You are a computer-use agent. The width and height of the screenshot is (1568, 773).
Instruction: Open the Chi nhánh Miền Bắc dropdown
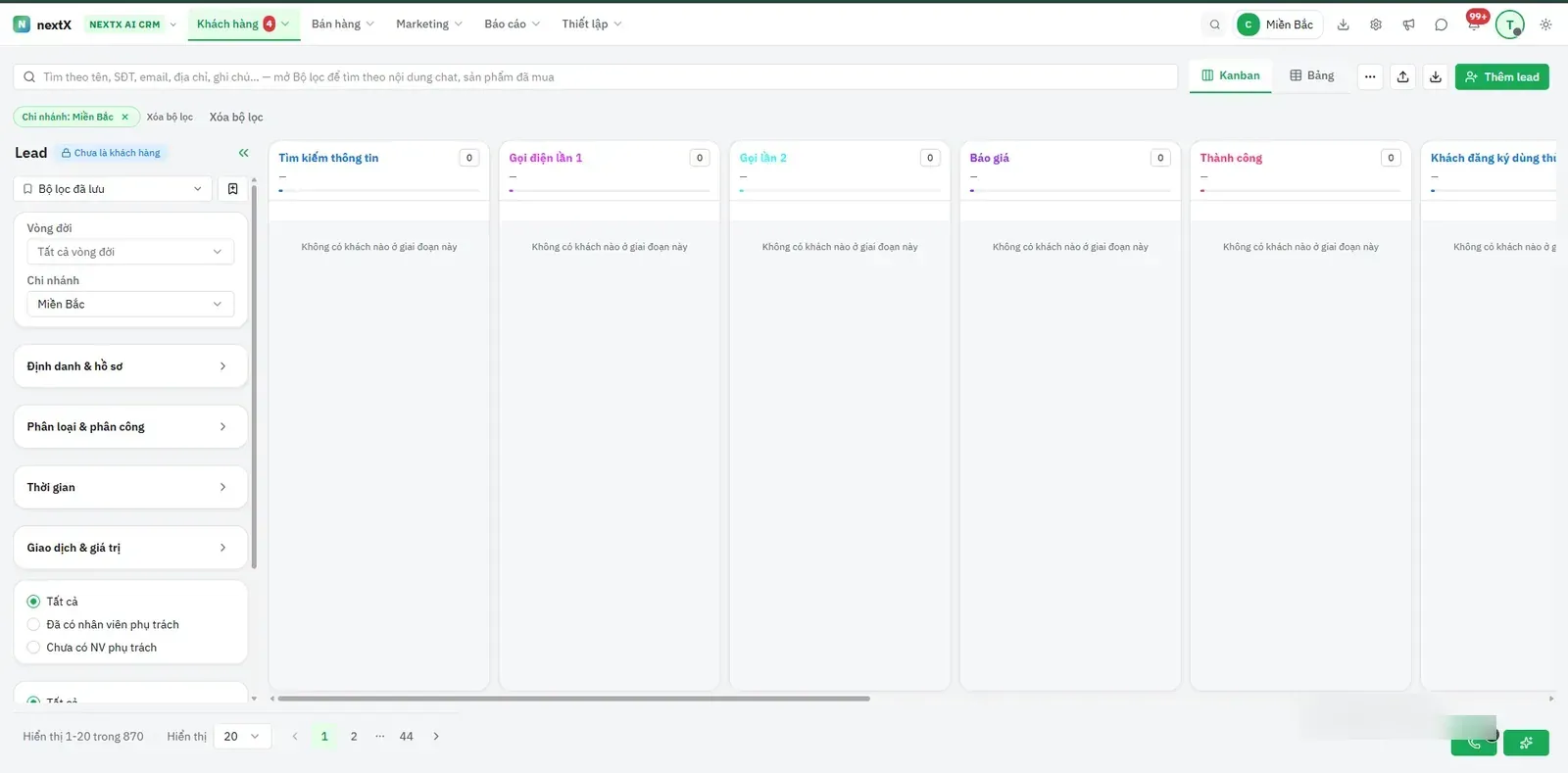pos(130,304)
